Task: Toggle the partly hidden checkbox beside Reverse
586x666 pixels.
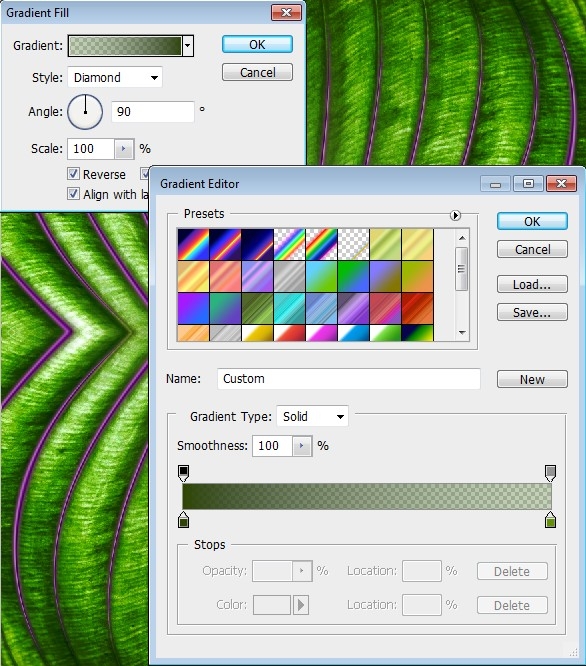Action: pos(145,174)
